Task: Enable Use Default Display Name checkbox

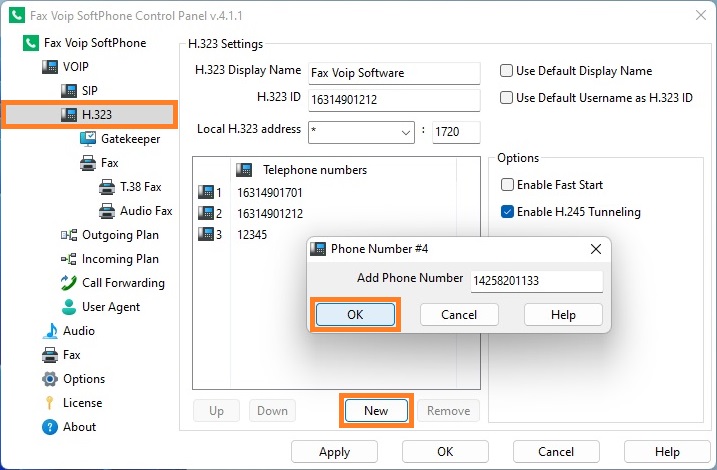Action: [x=506, y=70]
